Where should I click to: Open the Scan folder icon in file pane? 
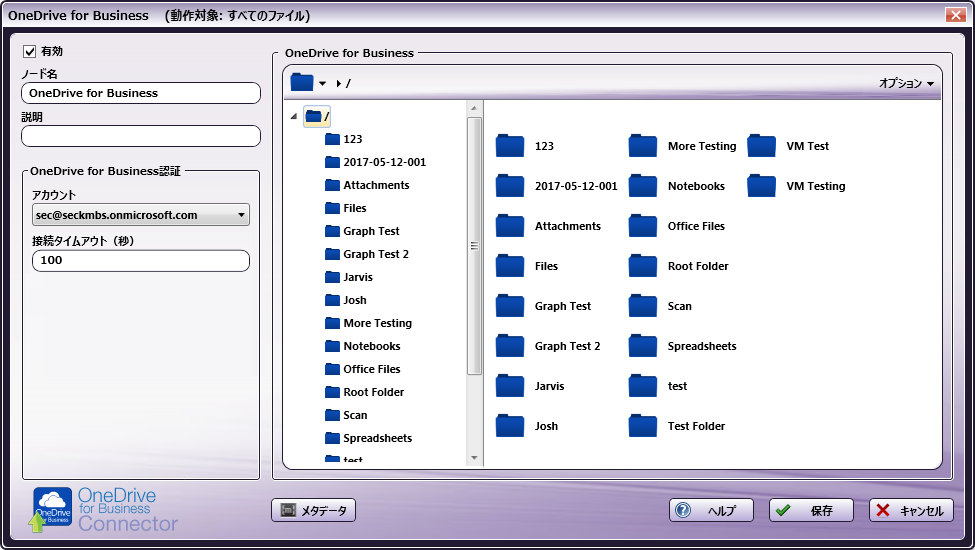643,306
